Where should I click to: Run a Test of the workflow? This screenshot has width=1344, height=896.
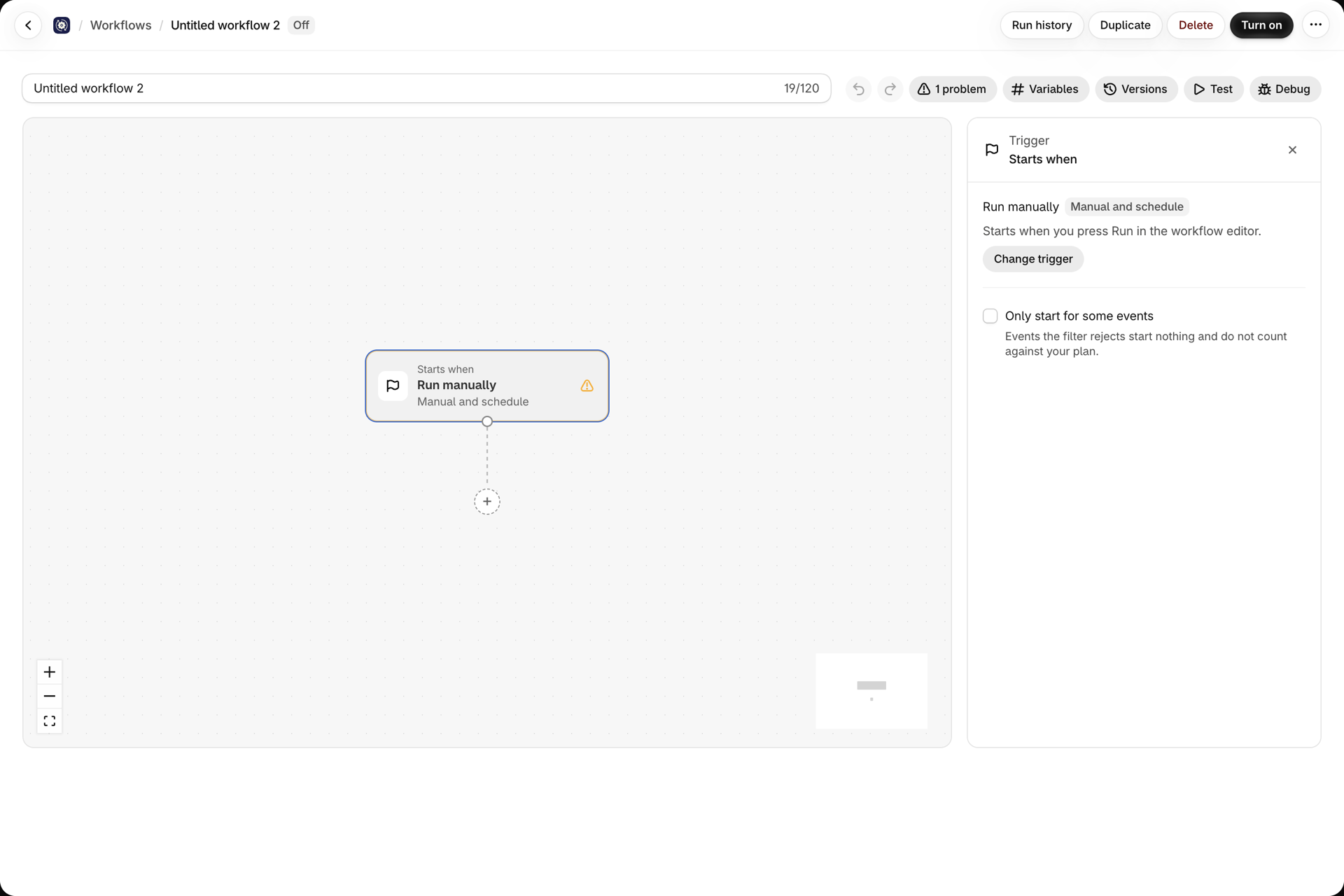click(x=1213, y=89)
